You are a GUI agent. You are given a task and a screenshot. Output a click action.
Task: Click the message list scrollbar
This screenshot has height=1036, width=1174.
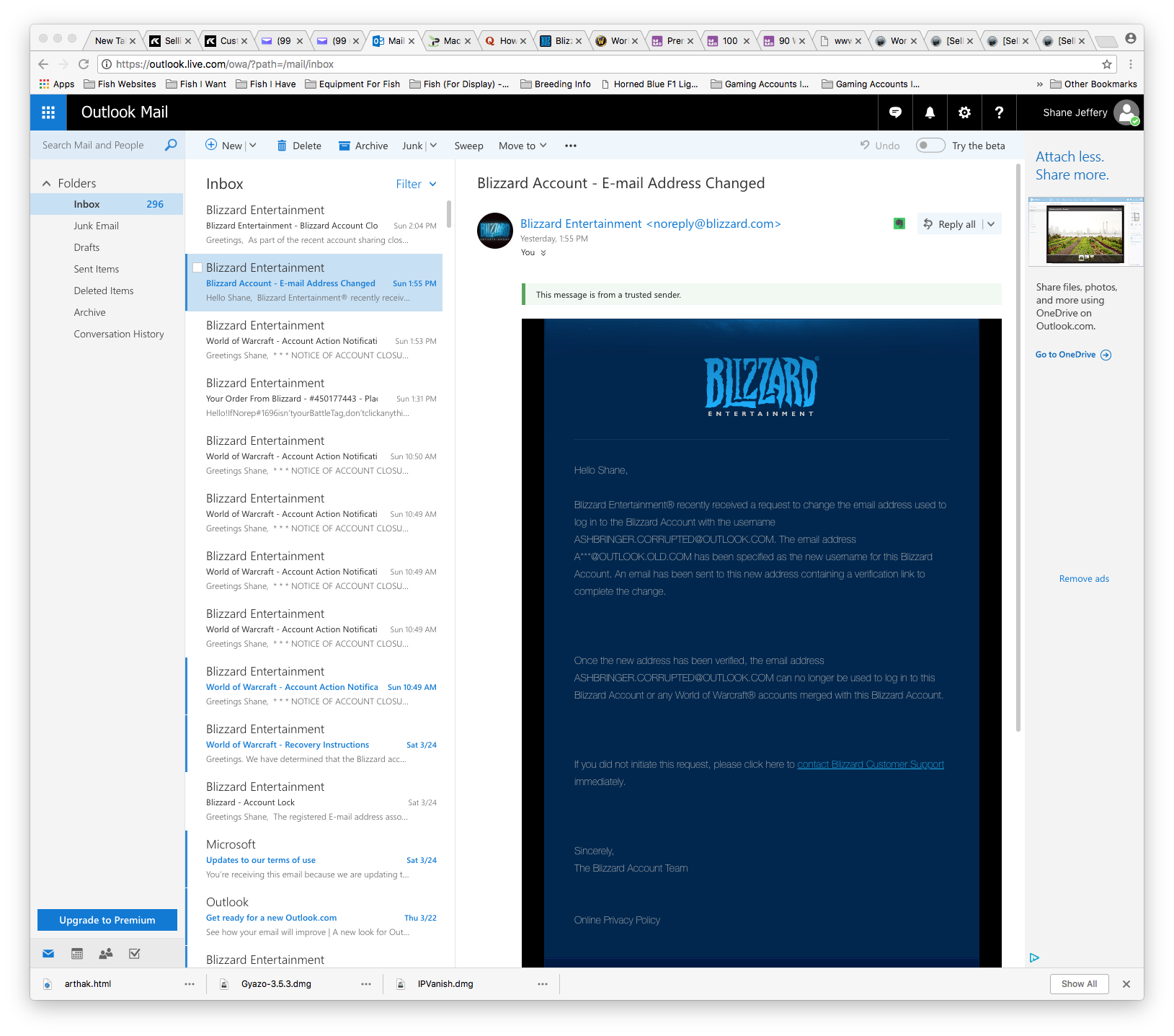449,215
